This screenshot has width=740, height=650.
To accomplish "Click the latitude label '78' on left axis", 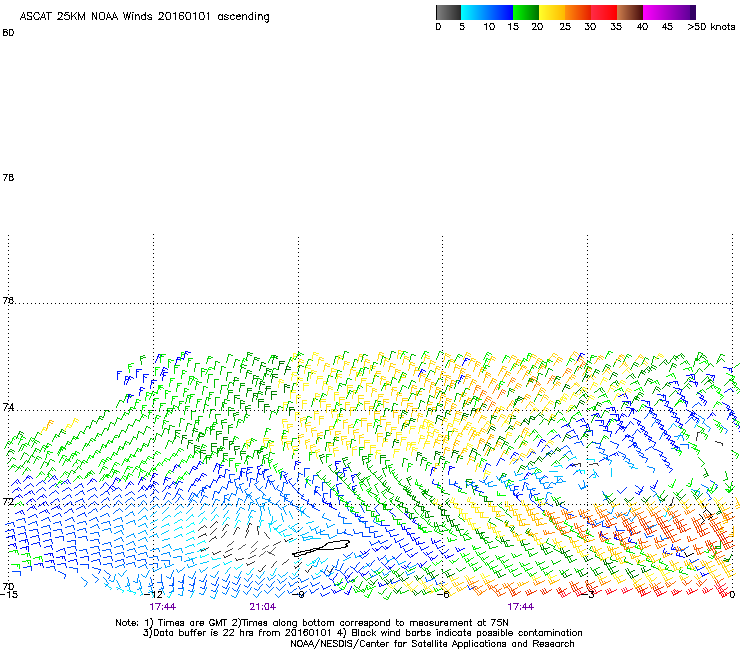I will tap(8, 177).
